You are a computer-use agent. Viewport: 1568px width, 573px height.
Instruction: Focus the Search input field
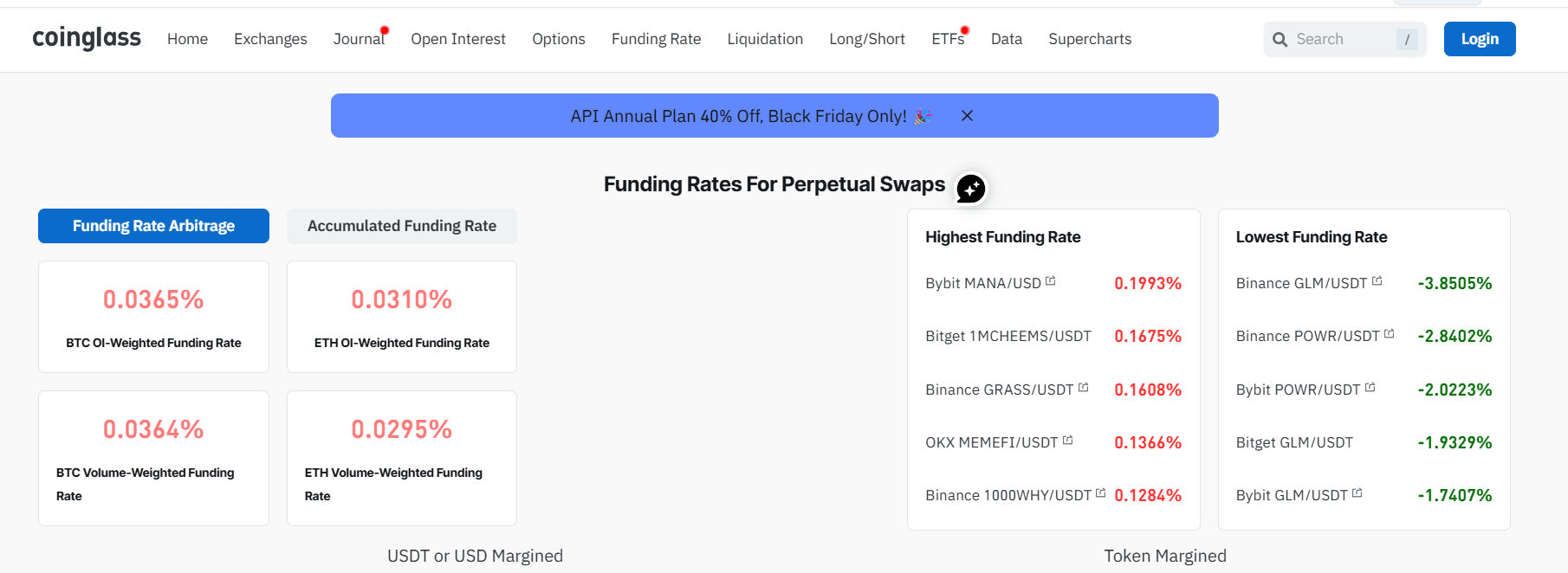coord(1344,39)
